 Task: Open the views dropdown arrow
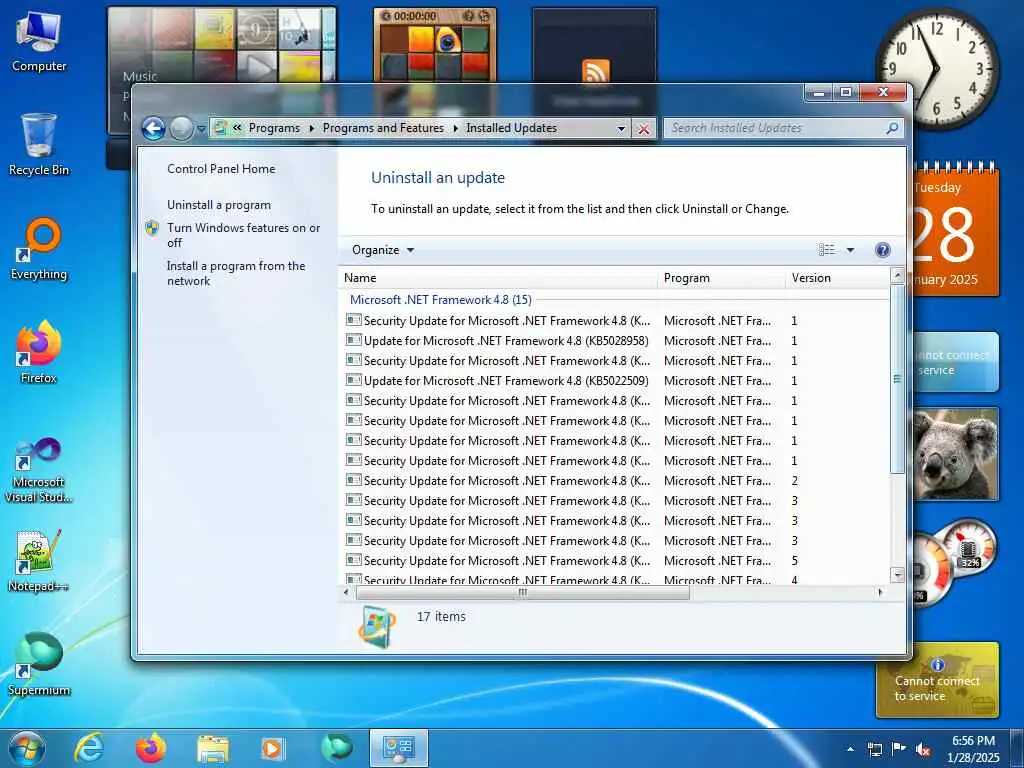click(x=850, y=250)
